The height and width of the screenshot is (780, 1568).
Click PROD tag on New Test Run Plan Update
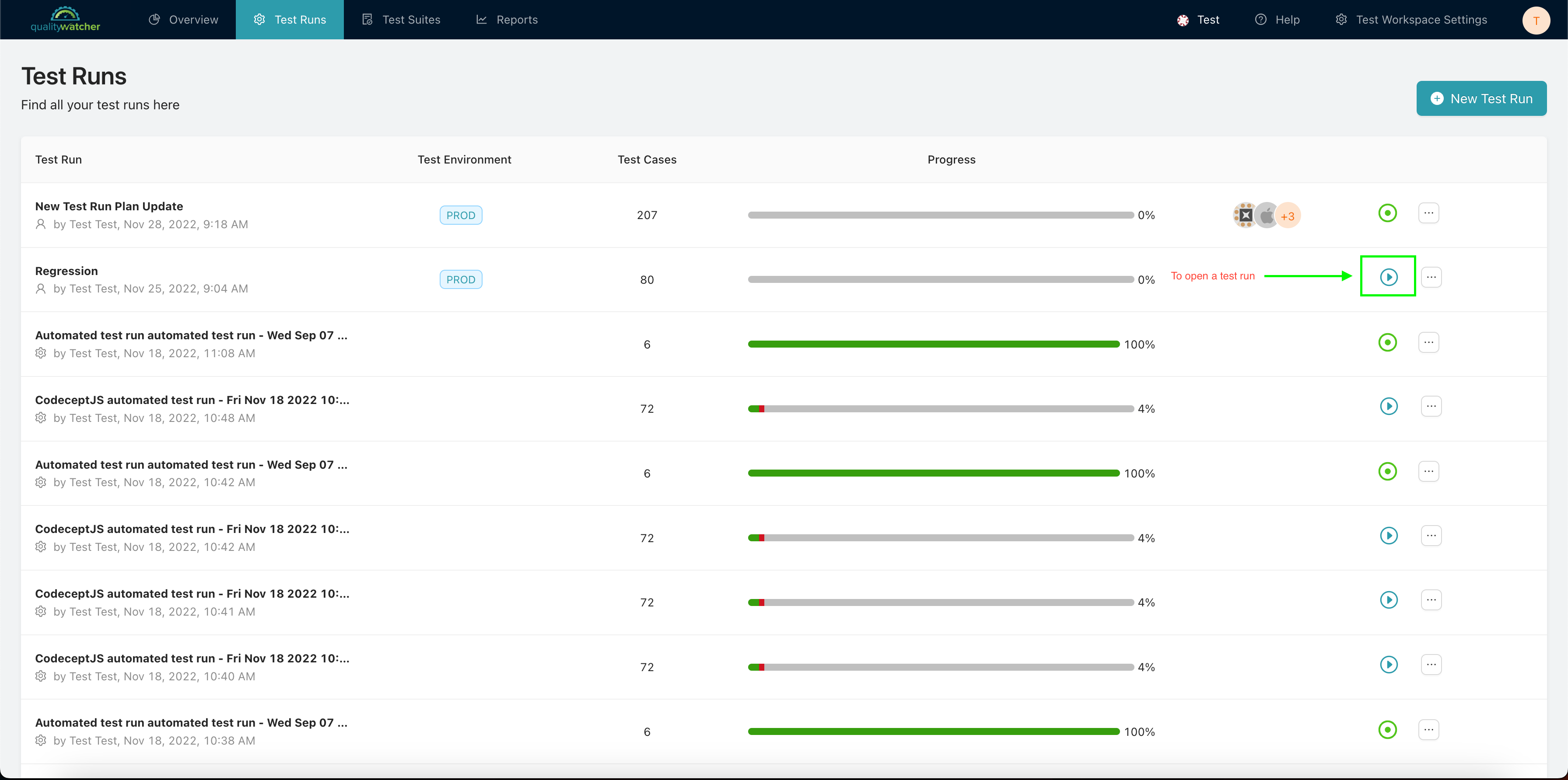(461, 215)
